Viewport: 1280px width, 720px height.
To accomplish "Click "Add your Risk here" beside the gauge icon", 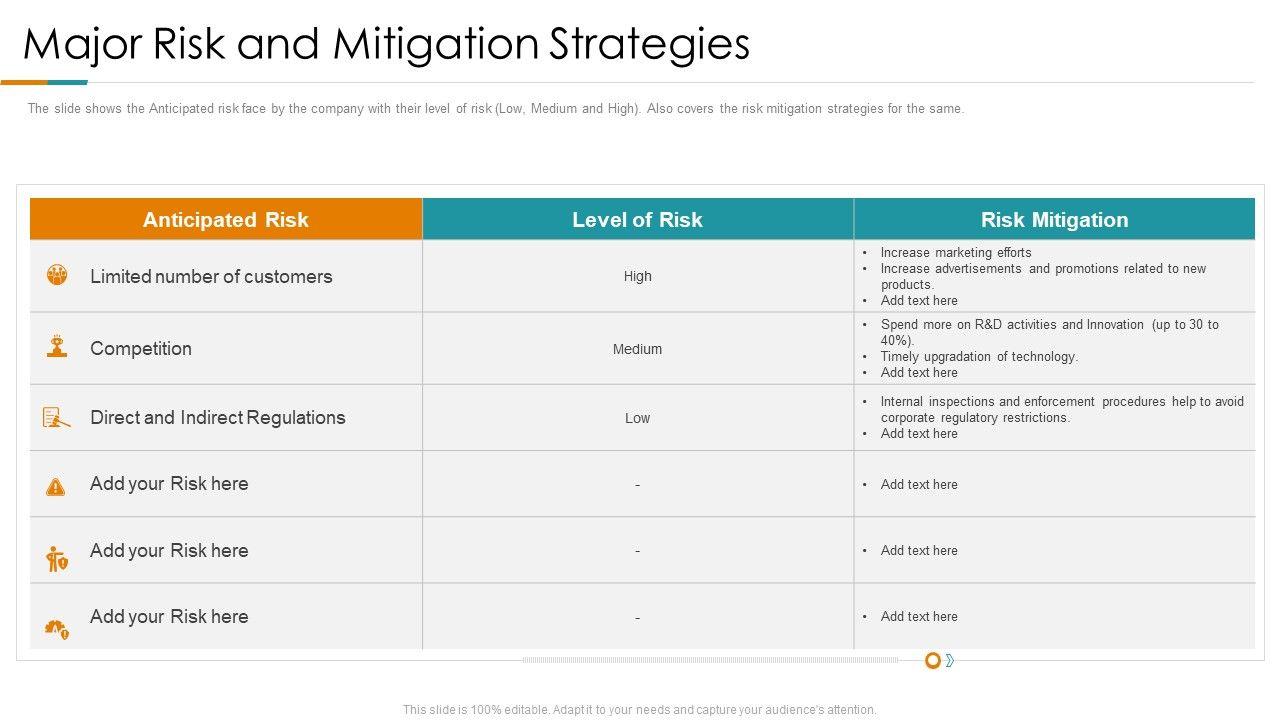I will [169, 617].
